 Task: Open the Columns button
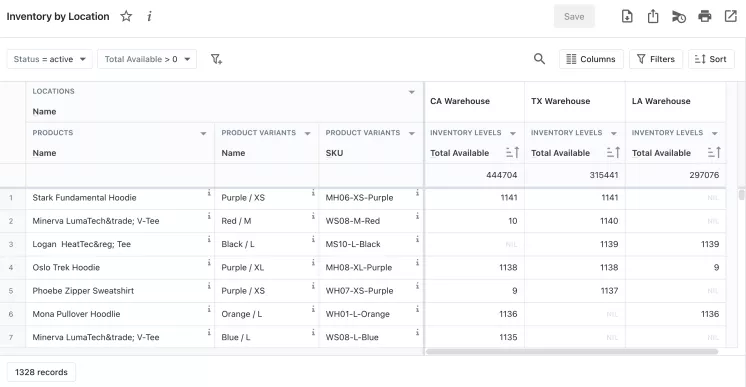pos(591,59)
